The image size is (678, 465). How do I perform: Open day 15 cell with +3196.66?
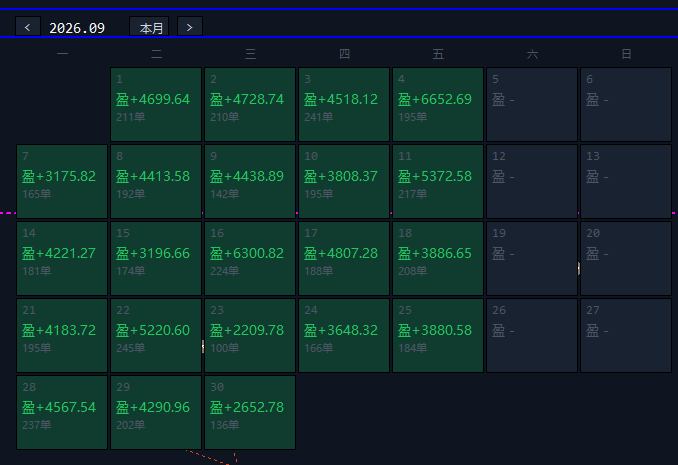click(156, 258)
